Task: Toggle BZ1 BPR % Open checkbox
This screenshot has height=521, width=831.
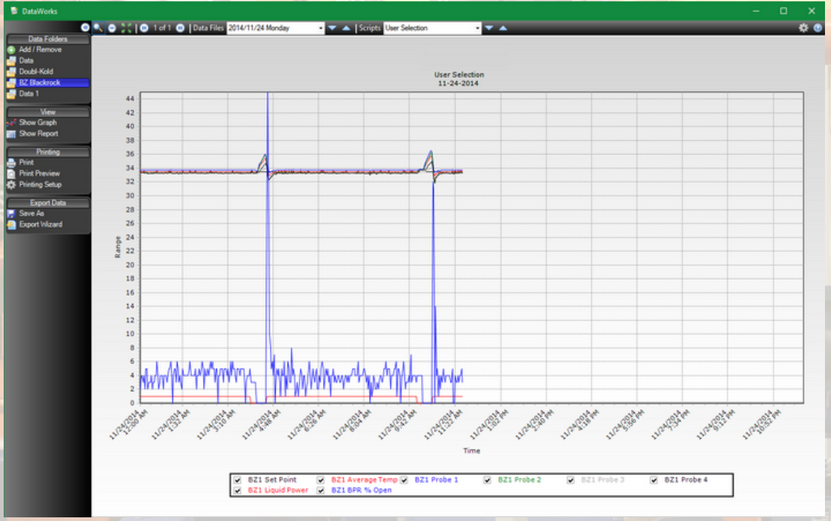Action: (x=321, y=491)
